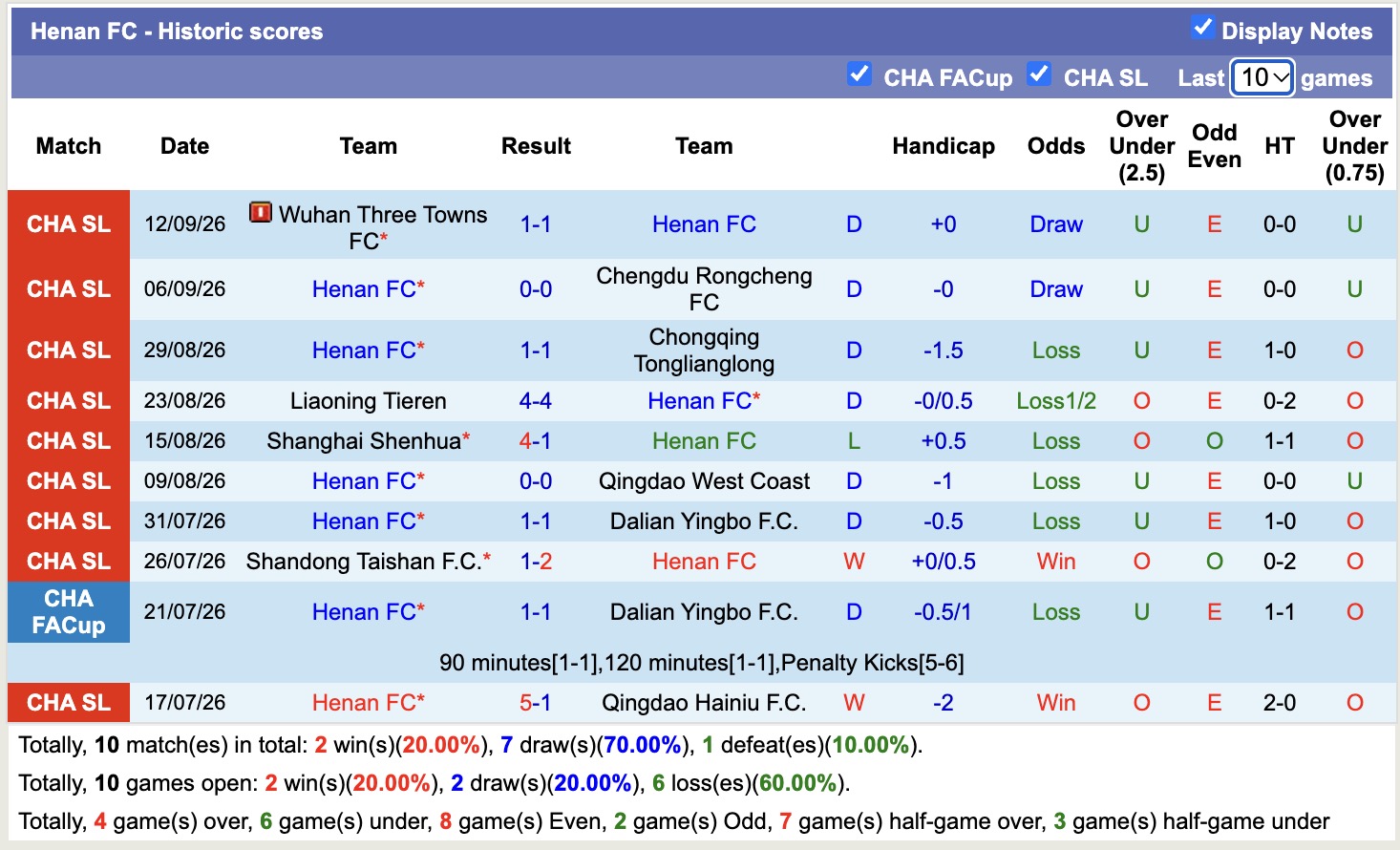Click the -2 handicap value

click(x=944, y=703)
